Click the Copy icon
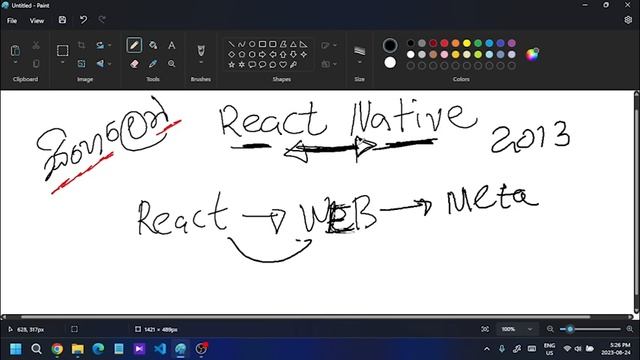The image size is (640, 360). (36, 63)
